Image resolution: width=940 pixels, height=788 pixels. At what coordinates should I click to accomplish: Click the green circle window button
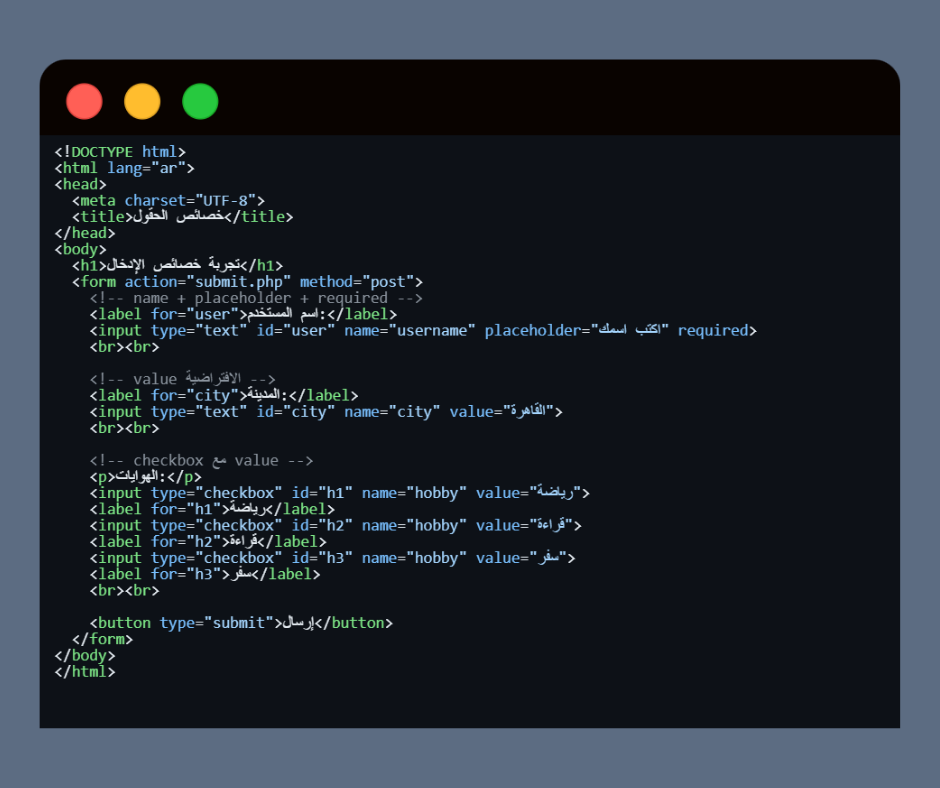[x=200, y=102]
